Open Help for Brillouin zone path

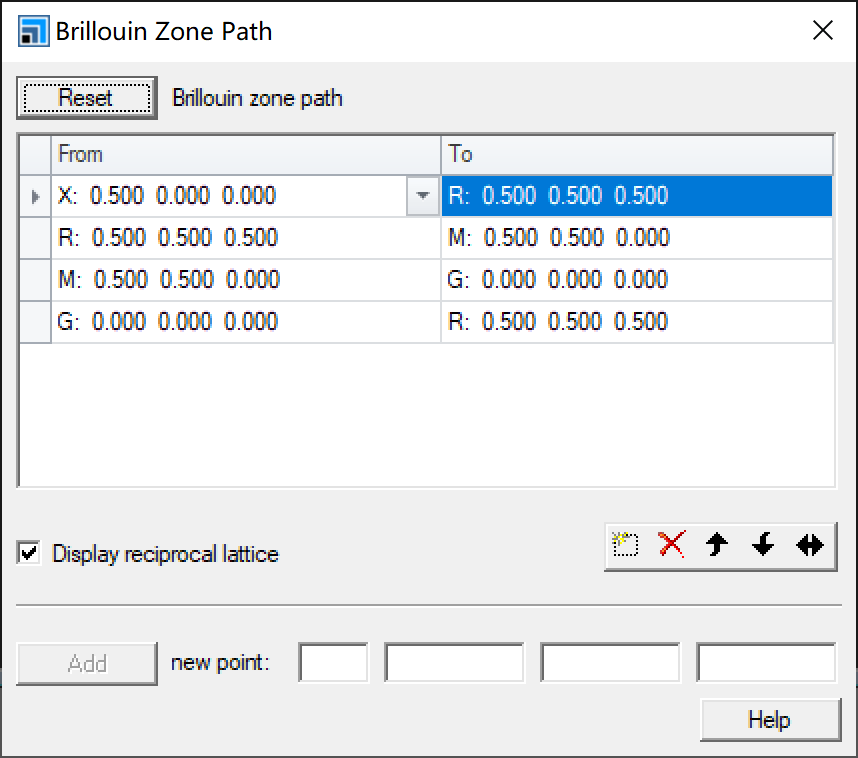pyautogui.click(x=769, y=720)
